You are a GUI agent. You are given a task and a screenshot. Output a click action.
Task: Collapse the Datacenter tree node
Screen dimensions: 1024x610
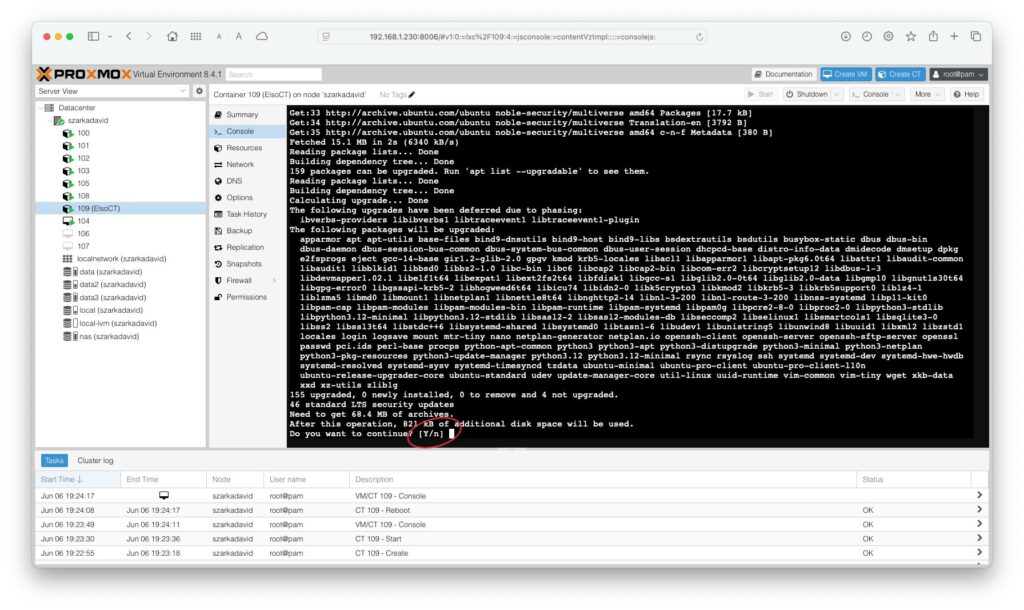(40, 108)
